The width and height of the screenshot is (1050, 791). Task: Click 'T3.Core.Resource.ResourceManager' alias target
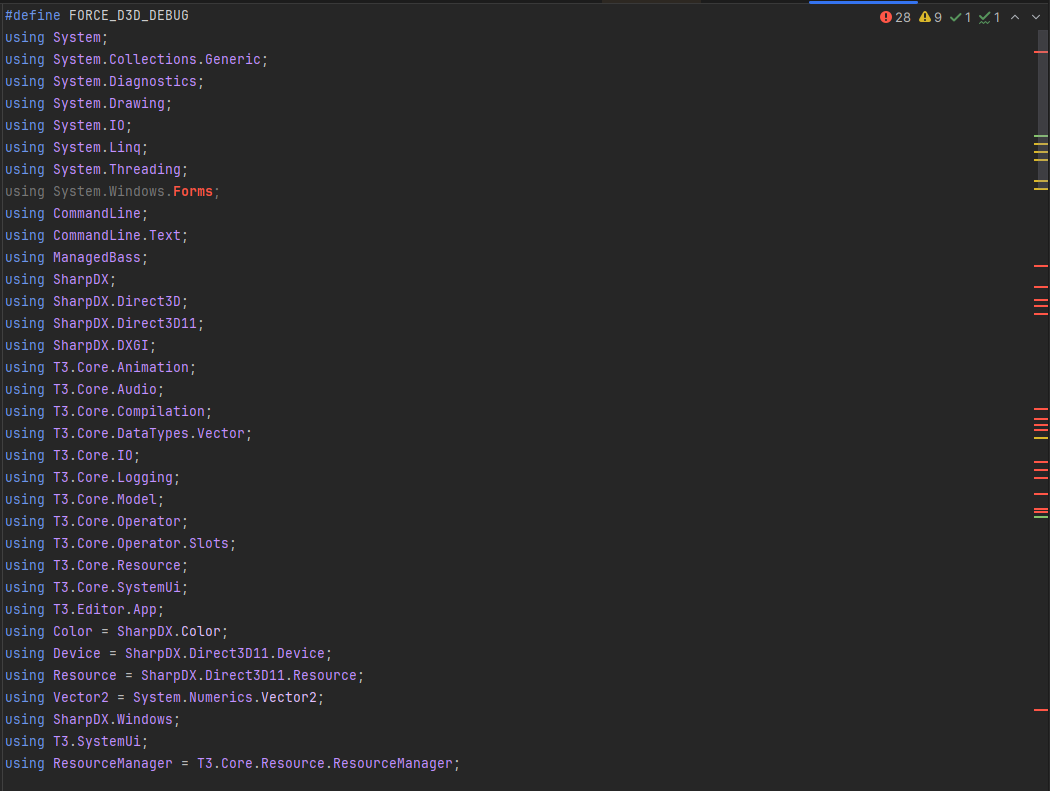[x=325, y=764]
